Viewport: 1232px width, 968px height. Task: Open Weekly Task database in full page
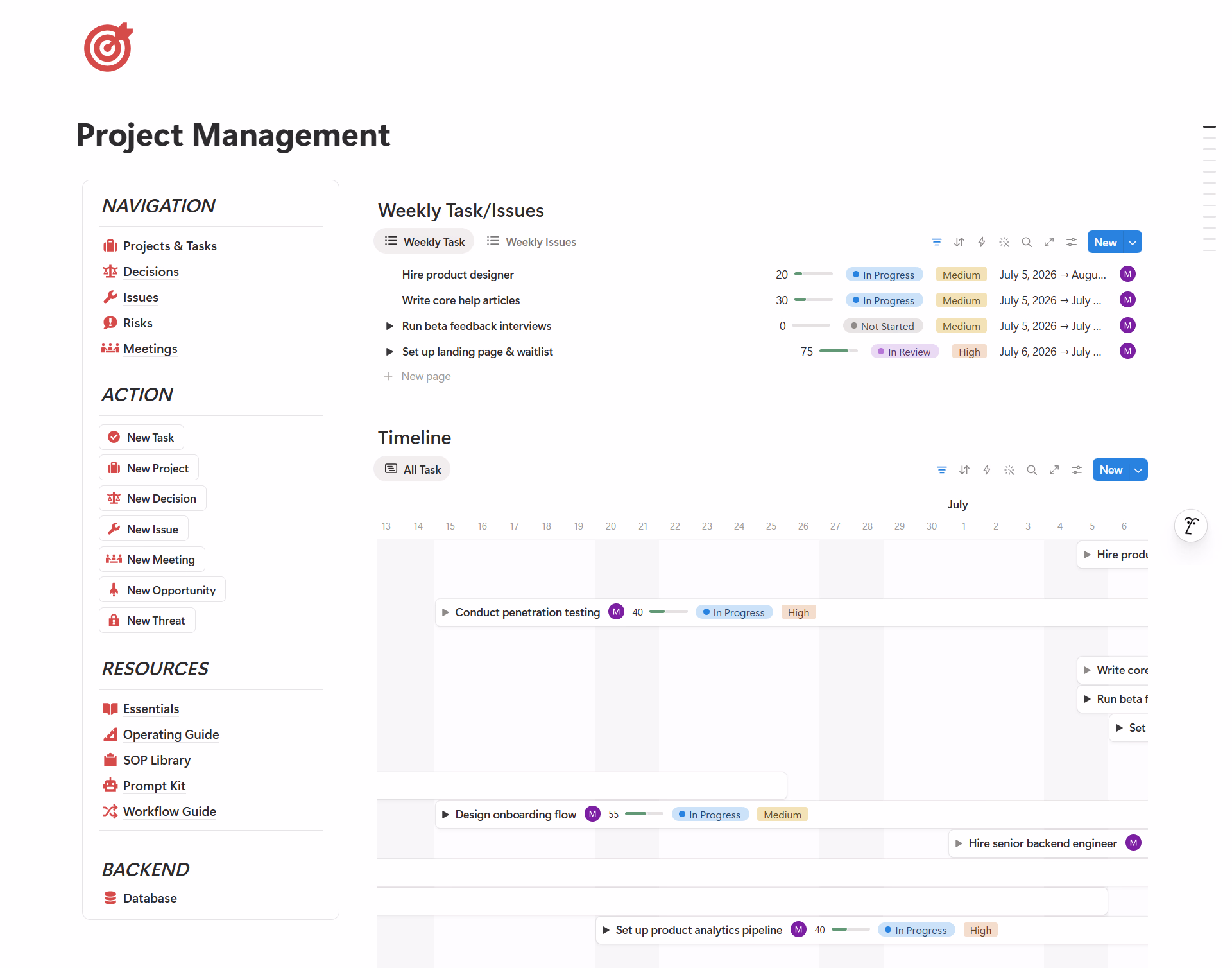click(x=1049, y=242)
